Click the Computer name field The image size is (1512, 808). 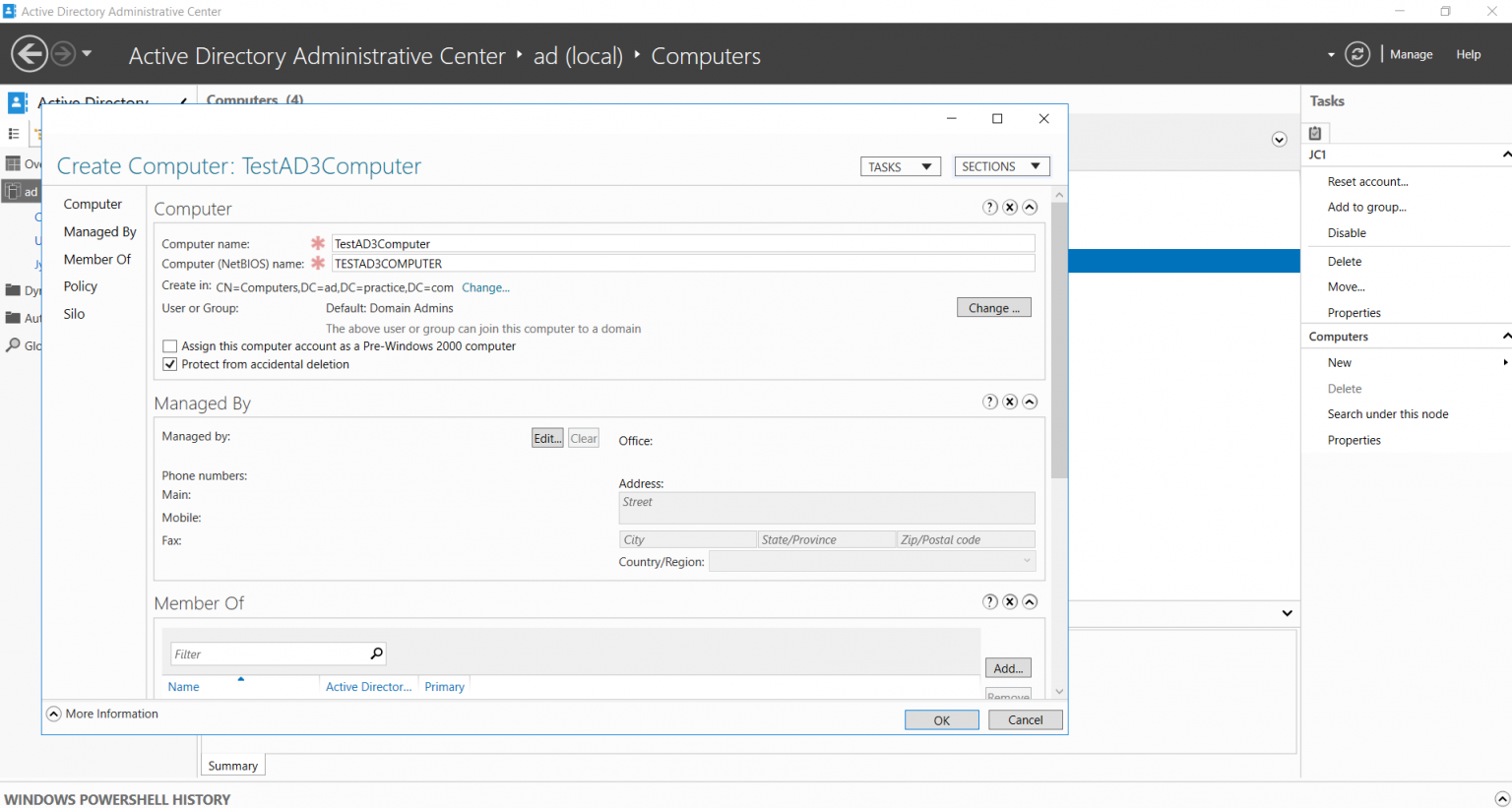pos(683,243)
